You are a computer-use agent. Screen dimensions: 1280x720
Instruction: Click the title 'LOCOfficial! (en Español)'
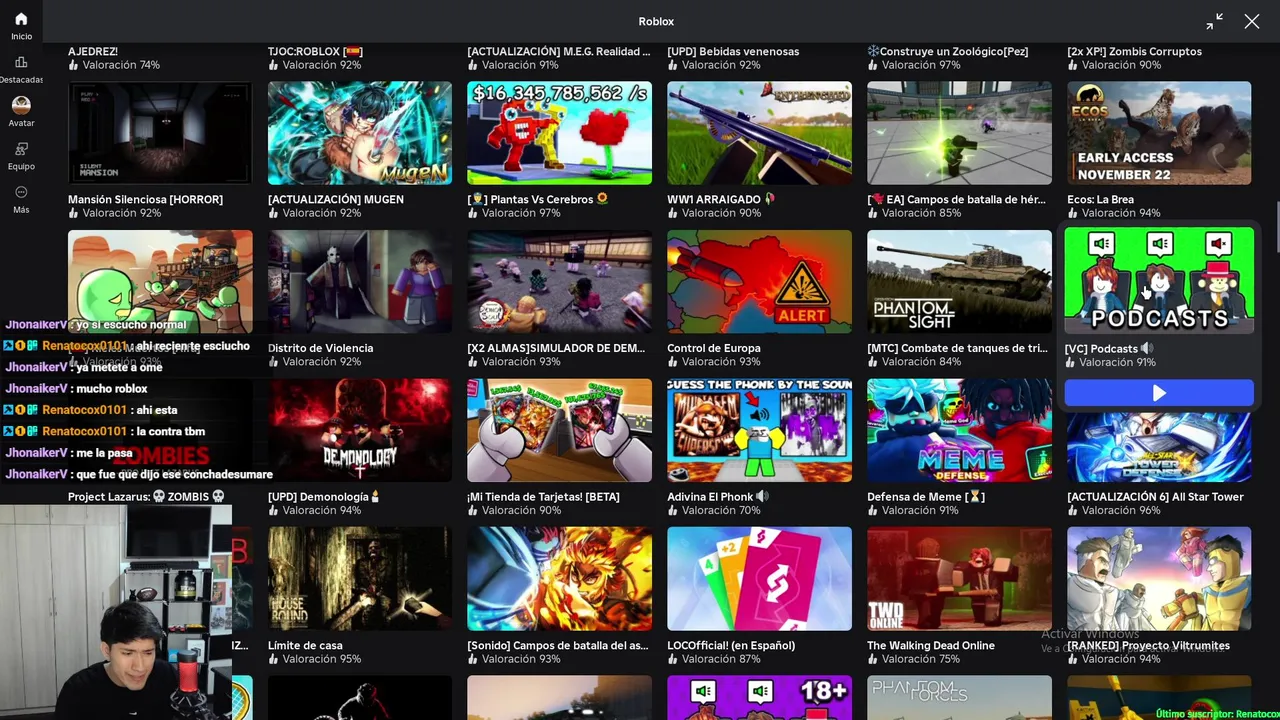731,645
